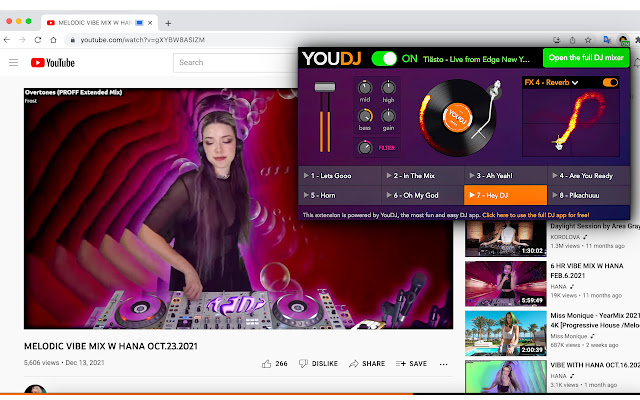Trigger the highlighted 7 - Hey DJ sample
Image resolution: width=640 pixels, height=400 pixels.
tap(505, 195)
